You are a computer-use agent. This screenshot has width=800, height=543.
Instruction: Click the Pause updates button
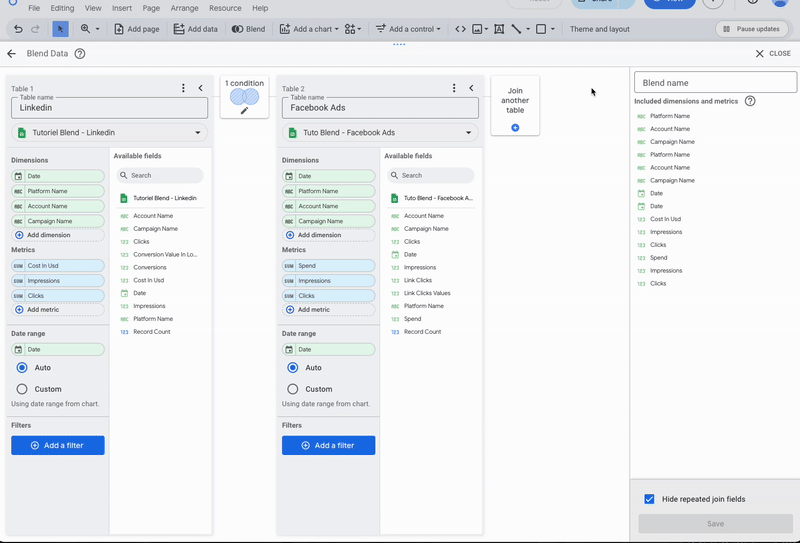tap(751, 29)
